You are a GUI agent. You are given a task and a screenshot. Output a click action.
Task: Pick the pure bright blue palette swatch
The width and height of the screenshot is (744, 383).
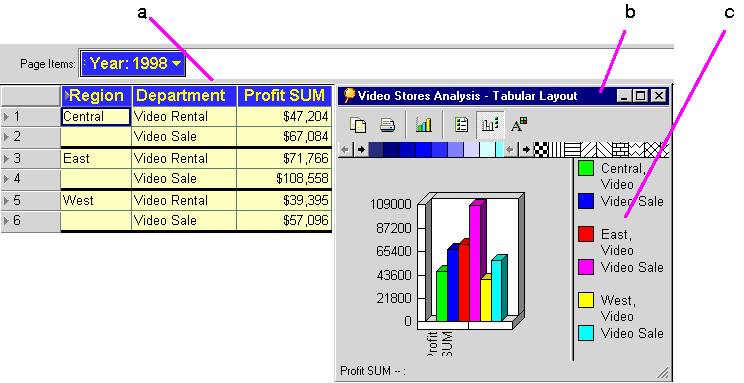(x=423, y=150)
